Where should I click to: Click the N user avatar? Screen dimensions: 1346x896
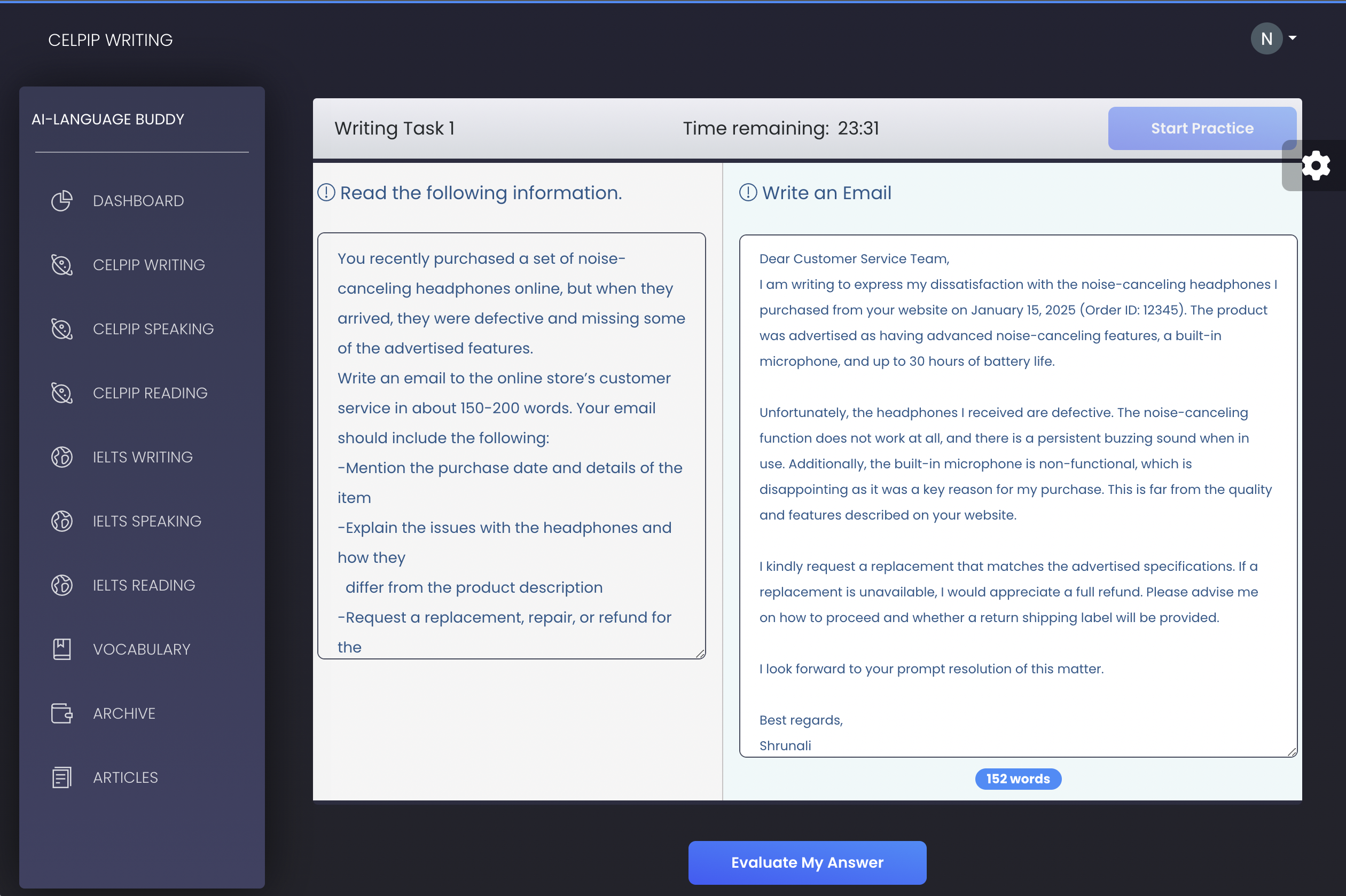coord(1266,38)
